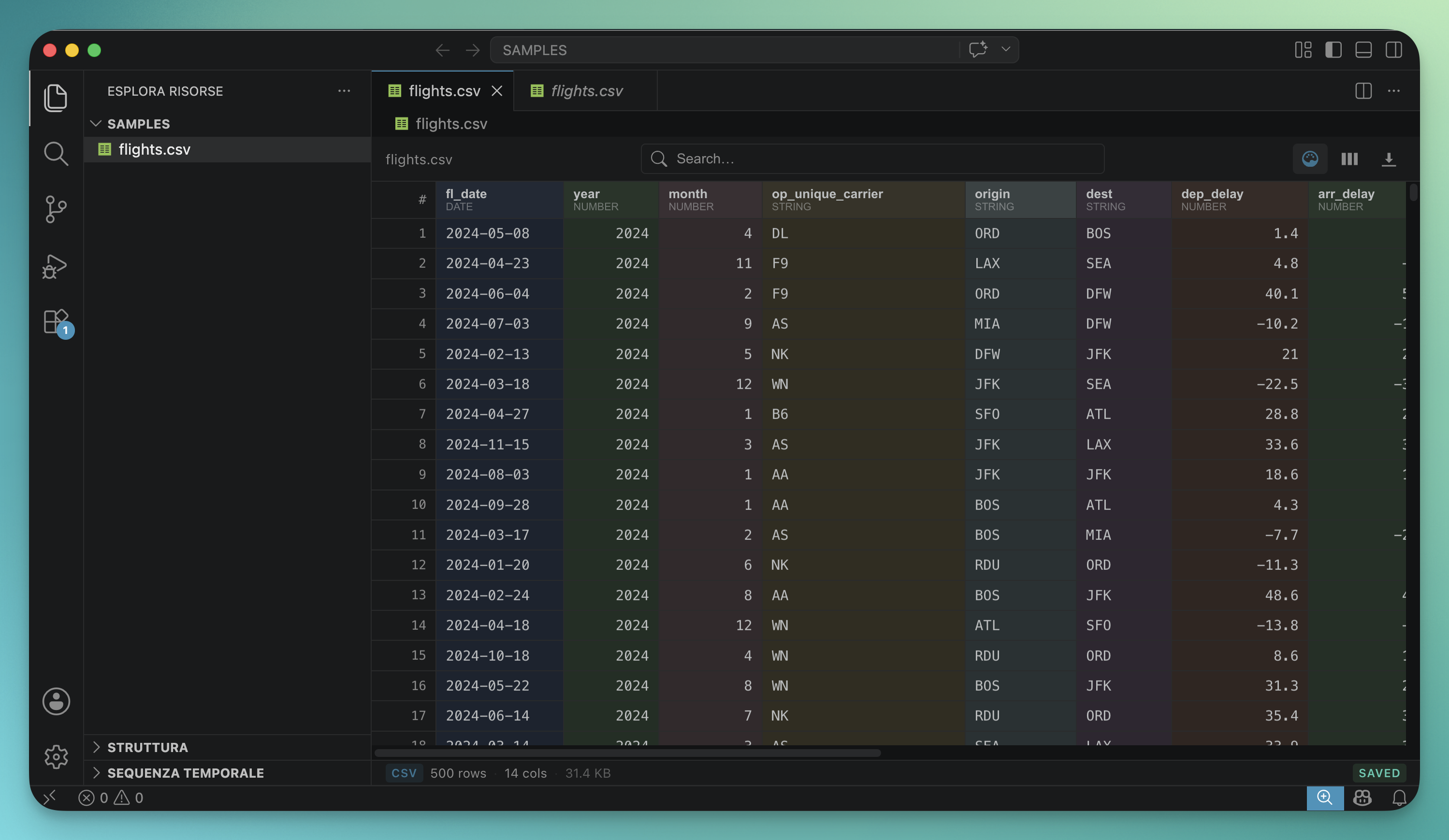Click the color theme palette icon in CSV toolbar
This screenshot has width=1449, height=840.
1310,159
